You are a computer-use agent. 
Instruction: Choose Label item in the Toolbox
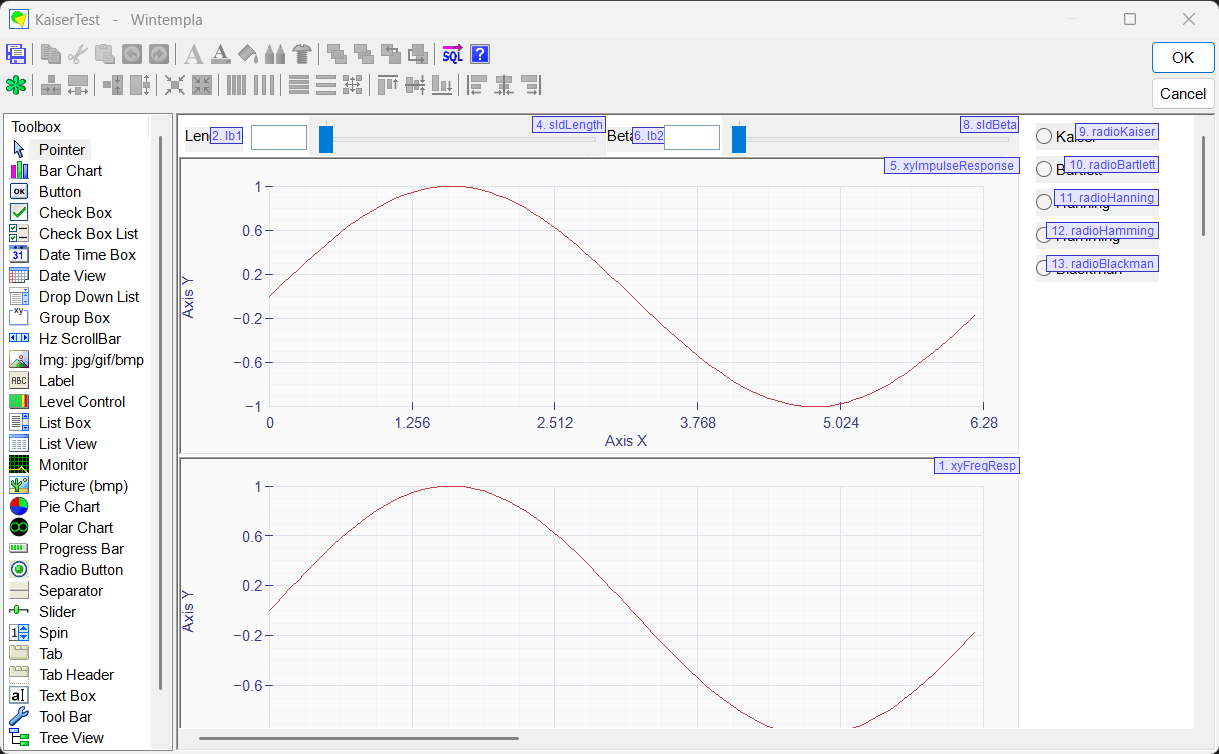56,380
